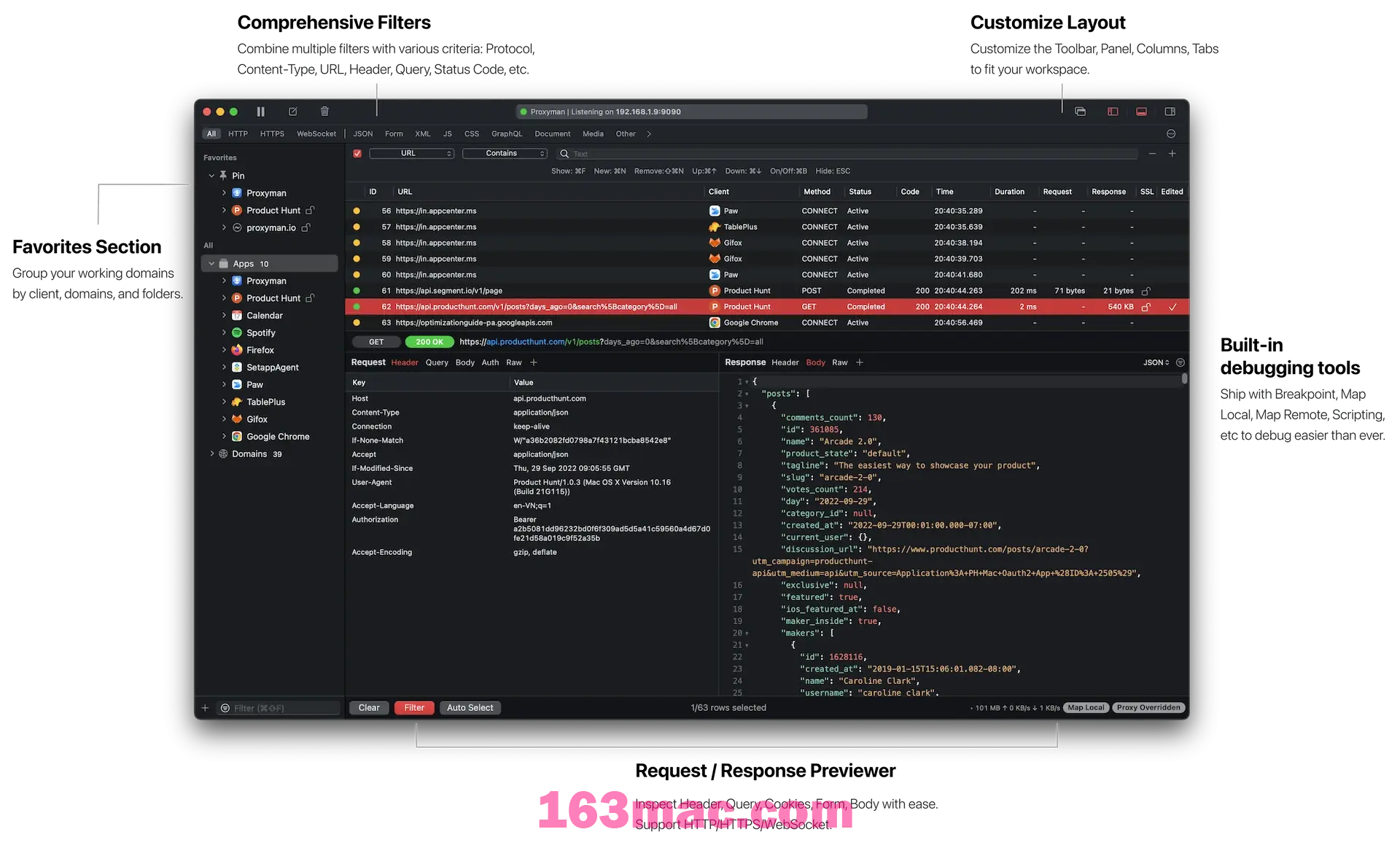Click the Calendar app icon in sidebar
This screenshot has width=1400, height=848.
click(237, 316)
